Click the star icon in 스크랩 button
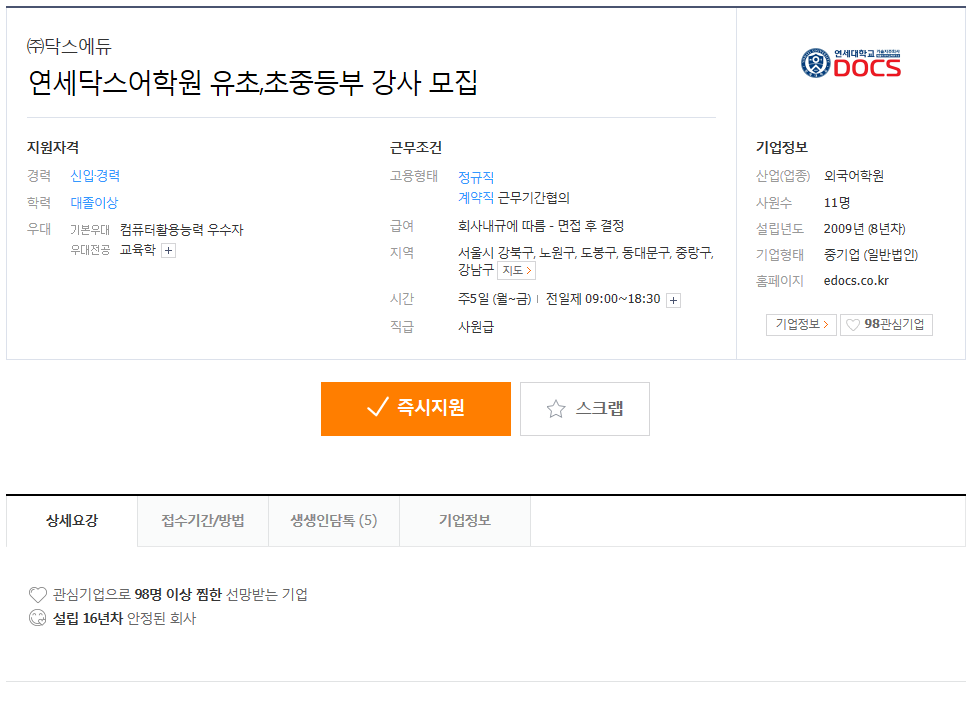Image resolution: width=972 pixels, height=712 pixels. click(556, 409)
